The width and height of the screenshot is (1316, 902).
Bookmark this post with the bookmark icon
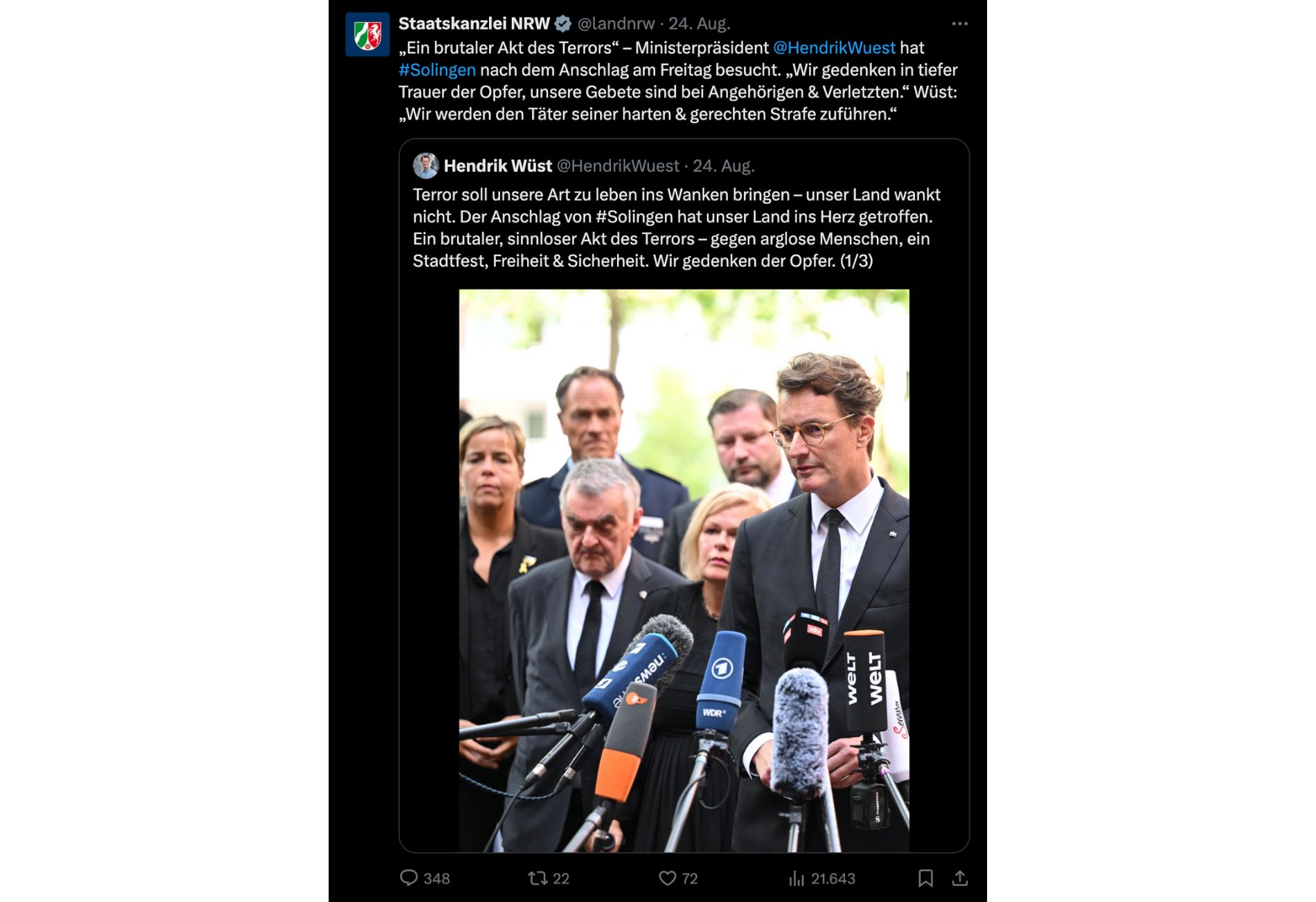pyautogui.click(x=925, y=878)
